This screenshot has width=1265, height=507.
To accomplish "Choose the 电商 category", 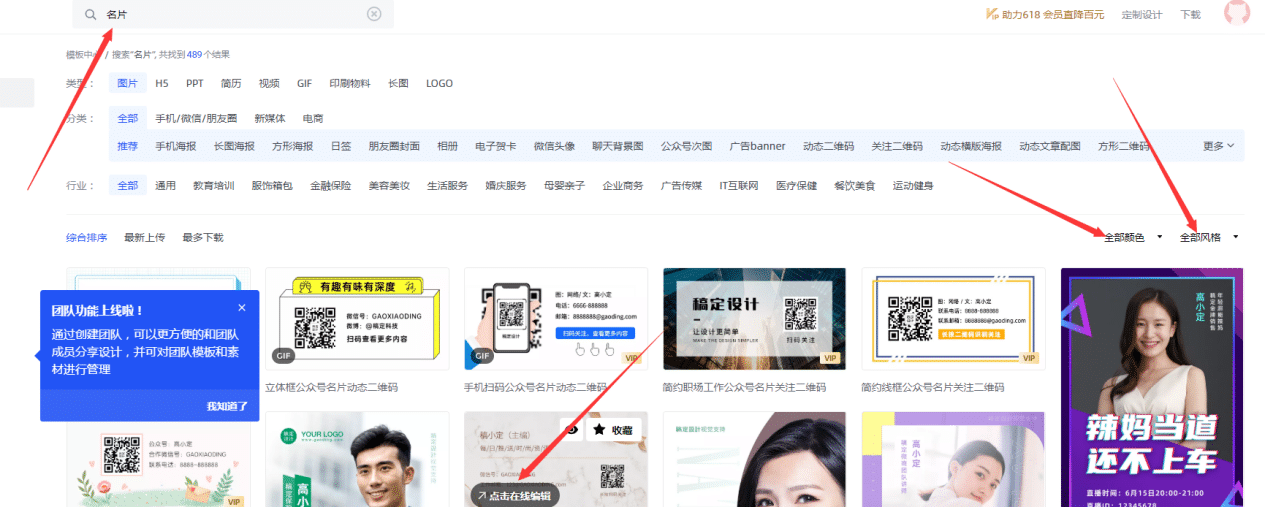I will point(313,119).
